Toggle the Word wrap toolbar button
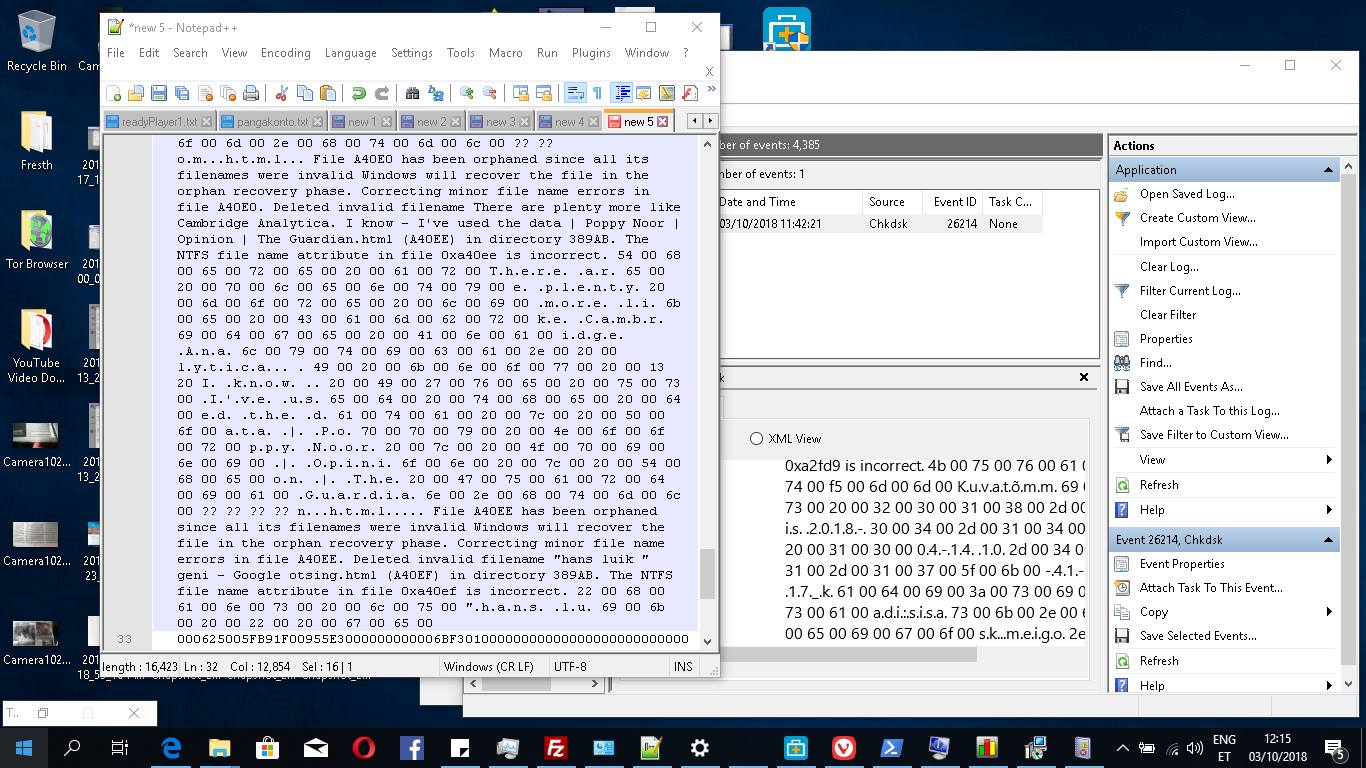Image resolution: width=1366 pixels, height=768 pixels. (x=575, y=93)
